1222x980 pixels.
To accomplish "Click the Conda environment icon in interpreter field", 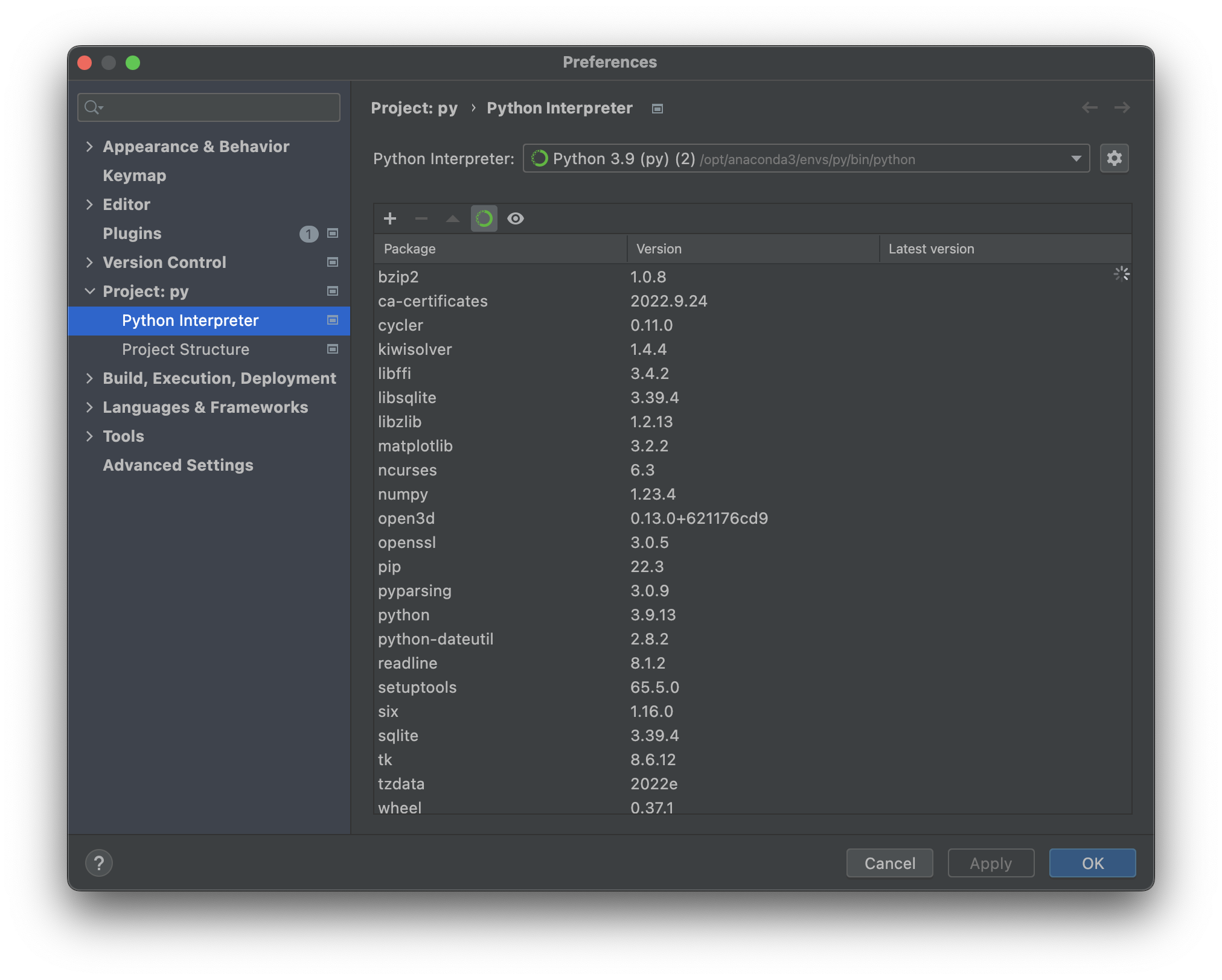I will coord(539,159).
